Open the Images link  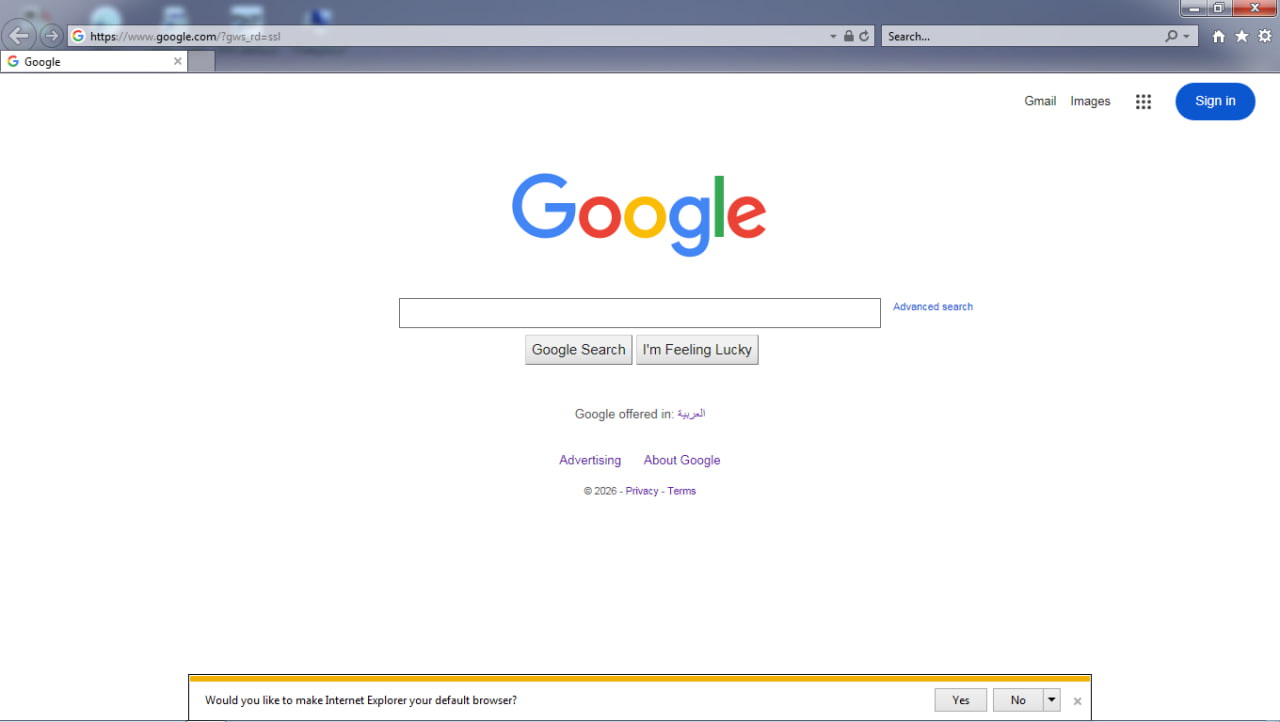[x=1090, y=101]
